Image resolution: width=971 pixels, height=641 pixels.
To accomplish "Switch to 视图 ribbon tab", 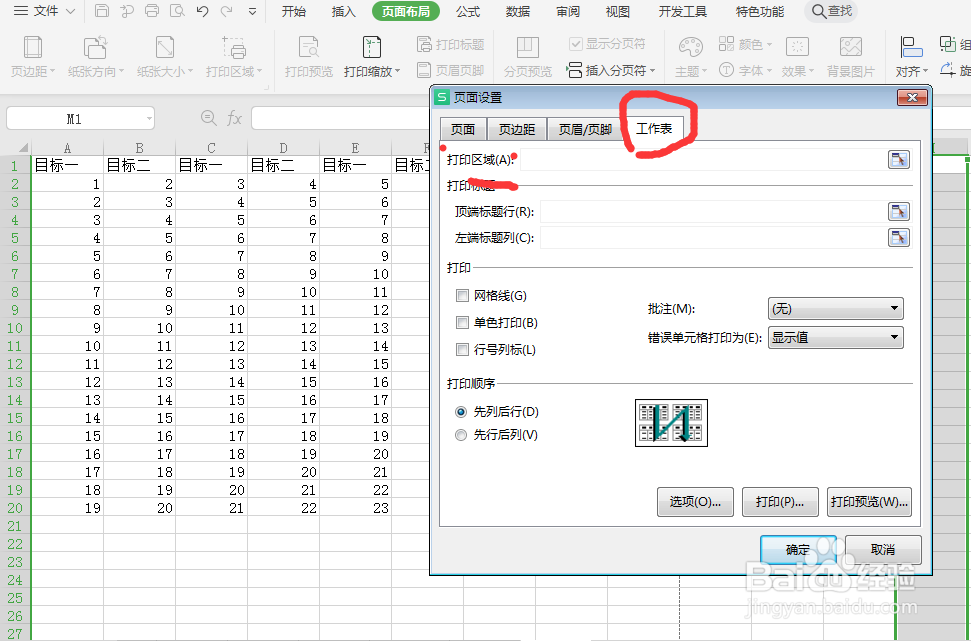I will (x=617, y=11).
